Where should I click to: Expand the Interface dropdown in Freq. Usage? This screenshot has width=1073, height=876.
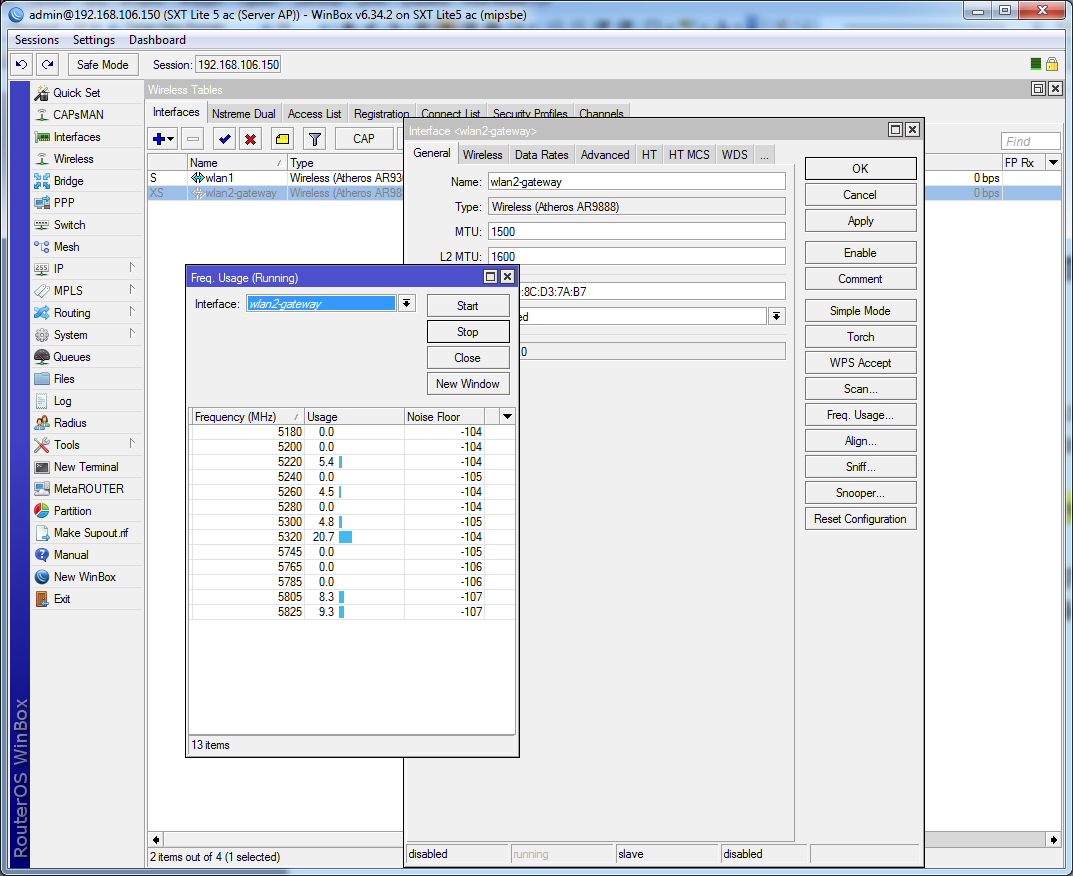pyautogui.click(x=407, y=304)
